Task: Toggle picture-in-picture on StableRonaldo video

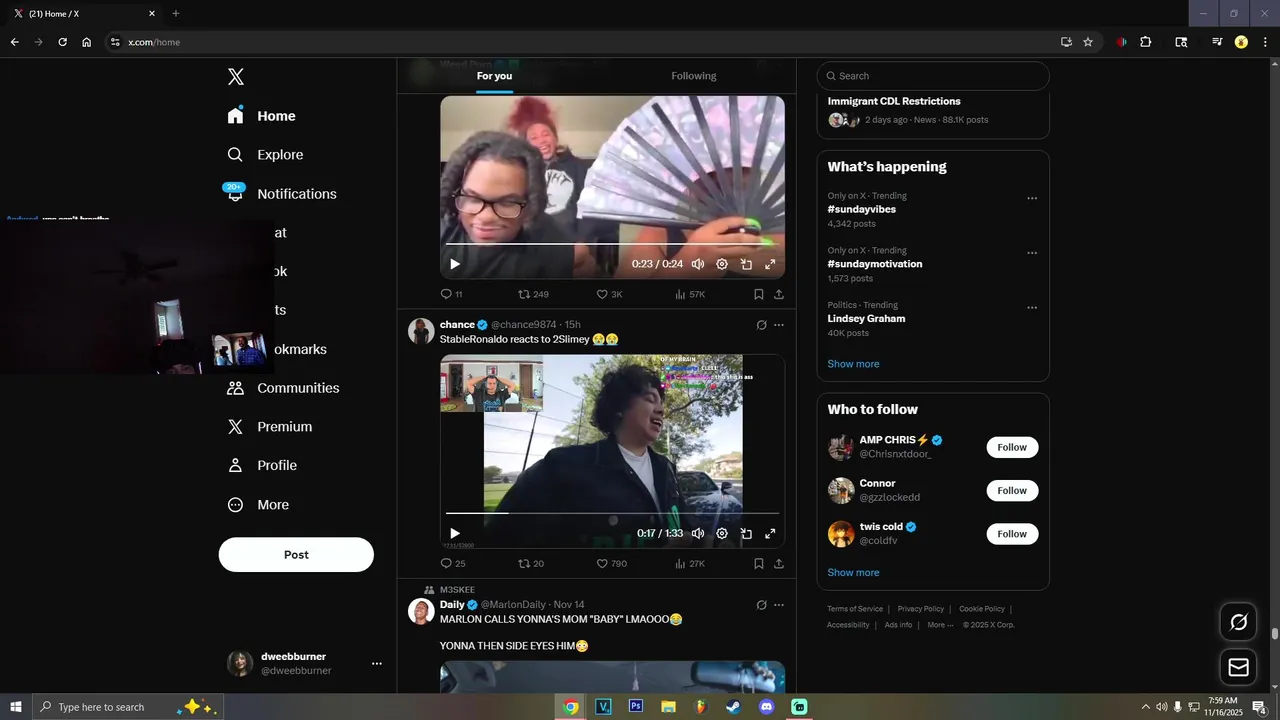Action: click(x=746, y=534)
